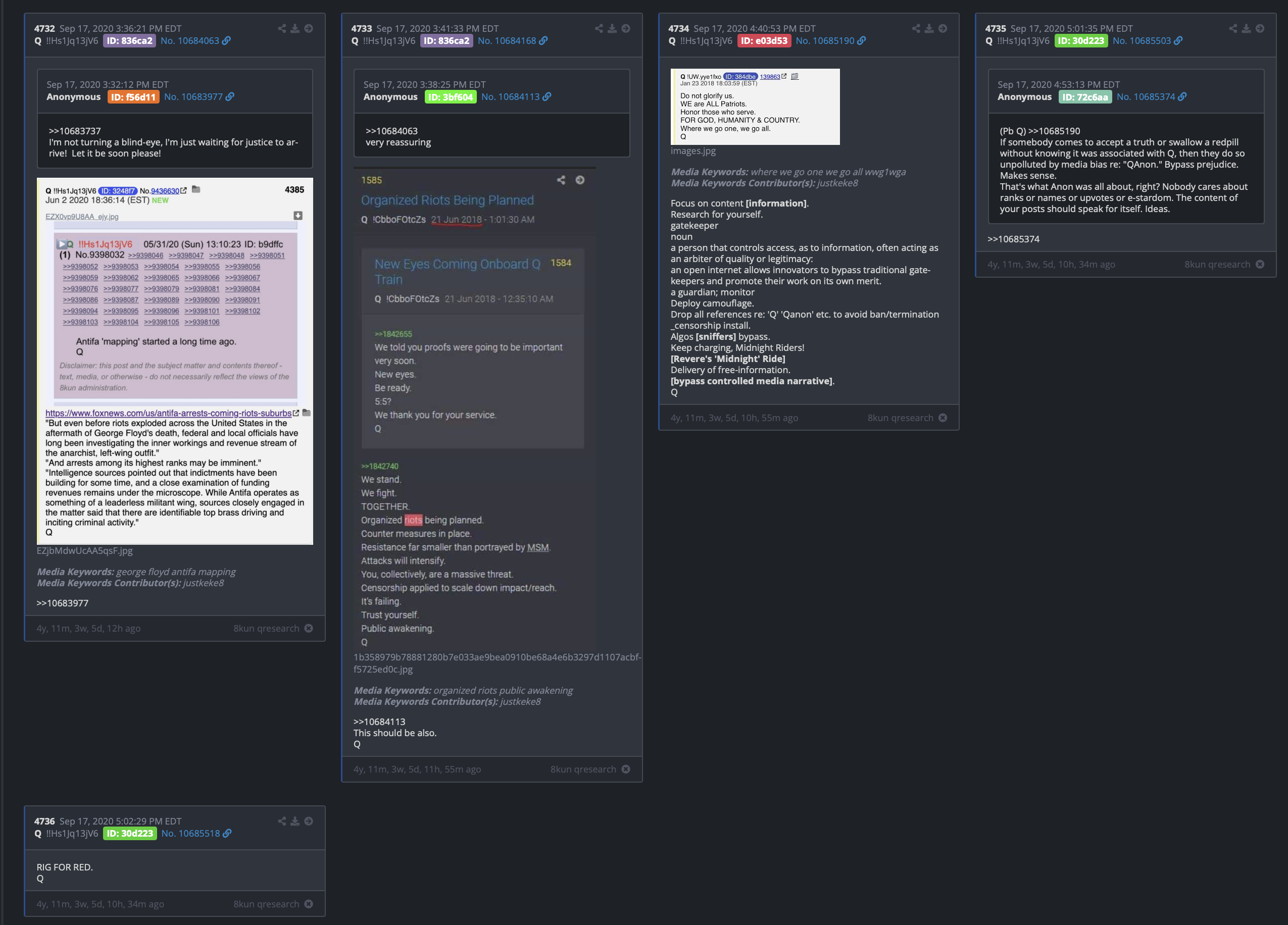Click circle icon beside 8kun qresearch in post 4736
The image size is (1288, 925).
pos(309,904)
